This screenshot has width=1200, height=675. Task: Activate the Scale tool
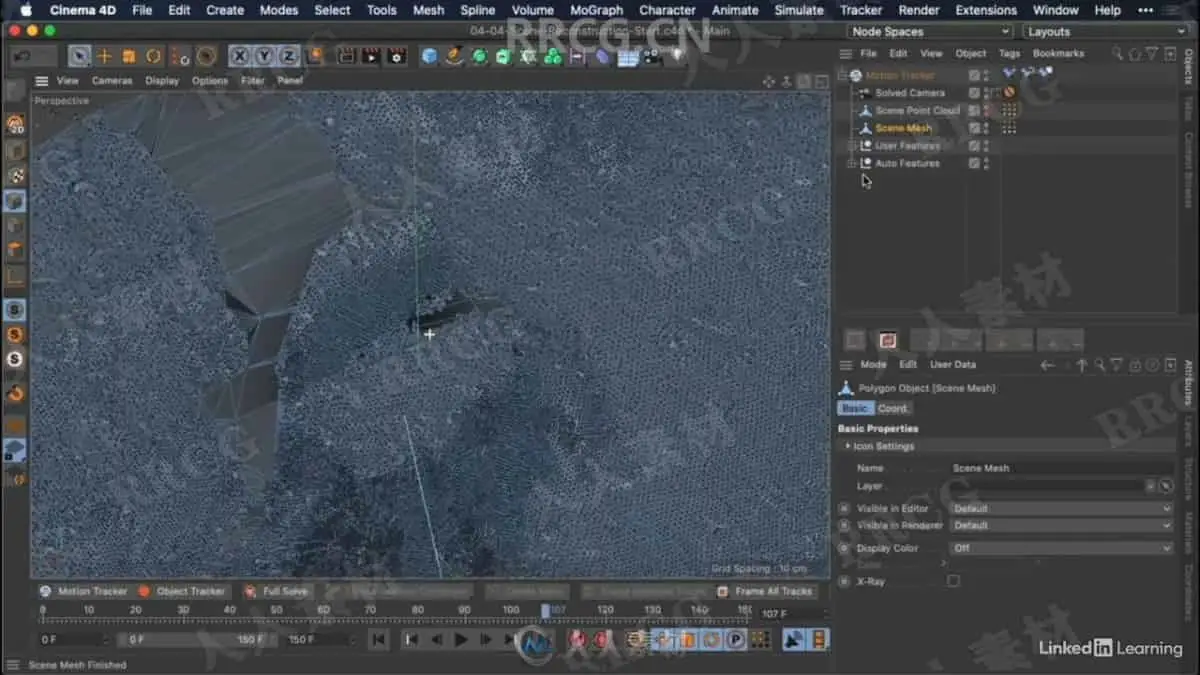tap(128, 56)
